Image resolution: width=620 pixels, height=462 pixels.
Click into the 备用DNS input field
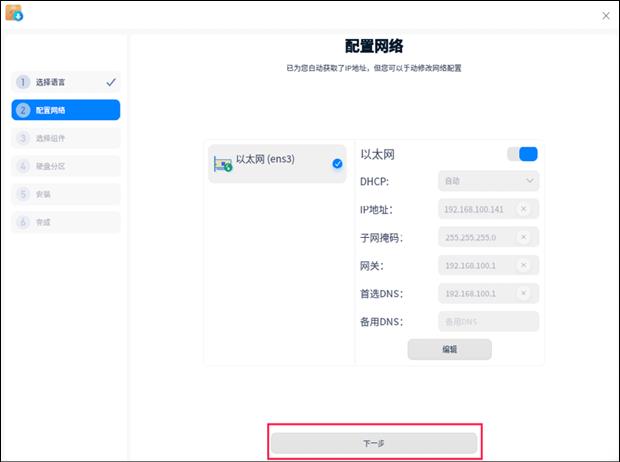(x=488, y=321)
